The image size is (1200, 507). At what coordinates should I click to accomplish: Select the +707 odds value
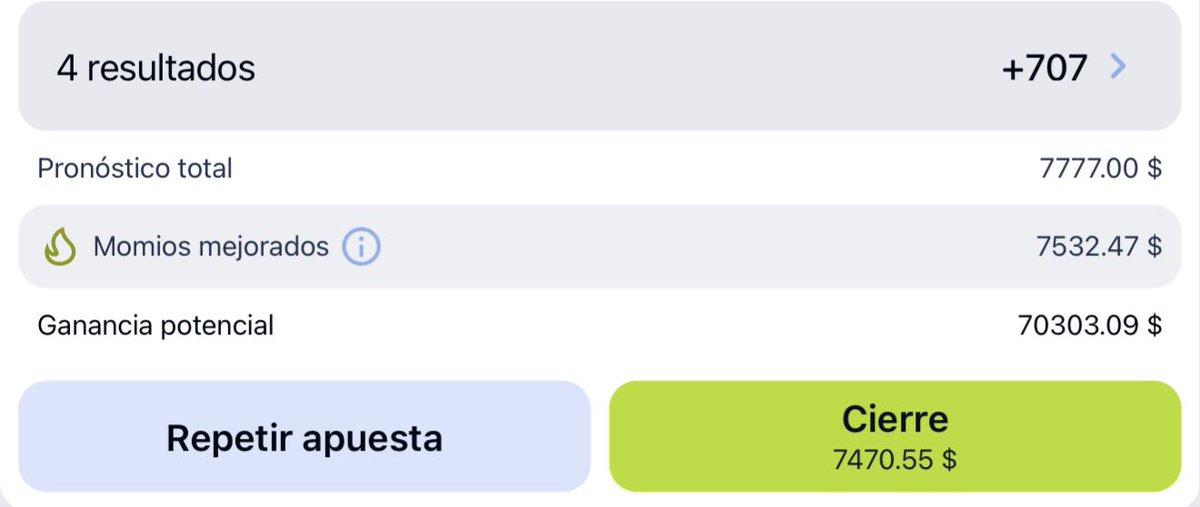click(1044, 68)
